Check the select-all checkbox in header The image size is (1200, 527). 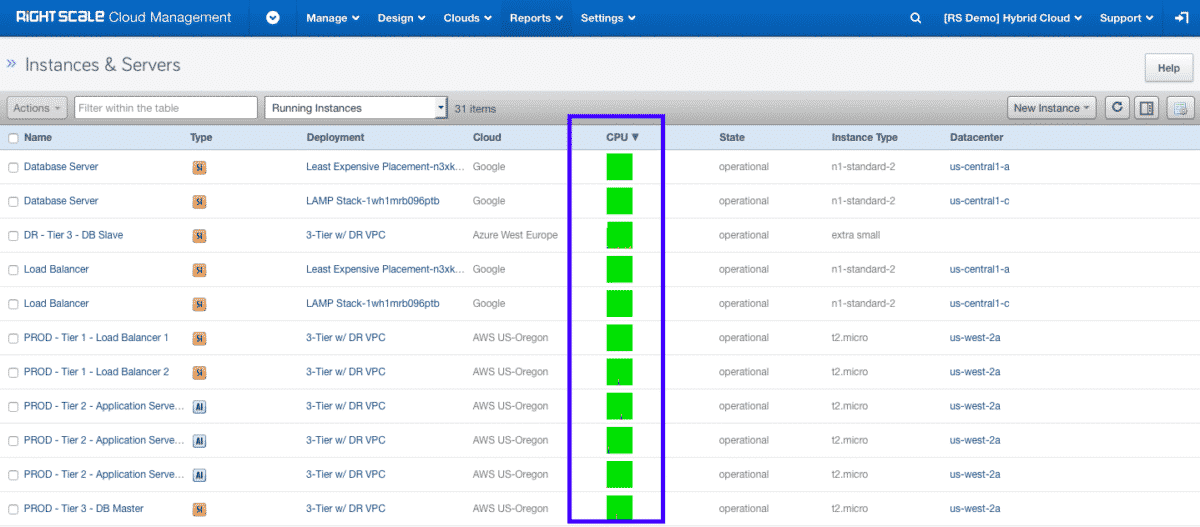tap(13, 138)
